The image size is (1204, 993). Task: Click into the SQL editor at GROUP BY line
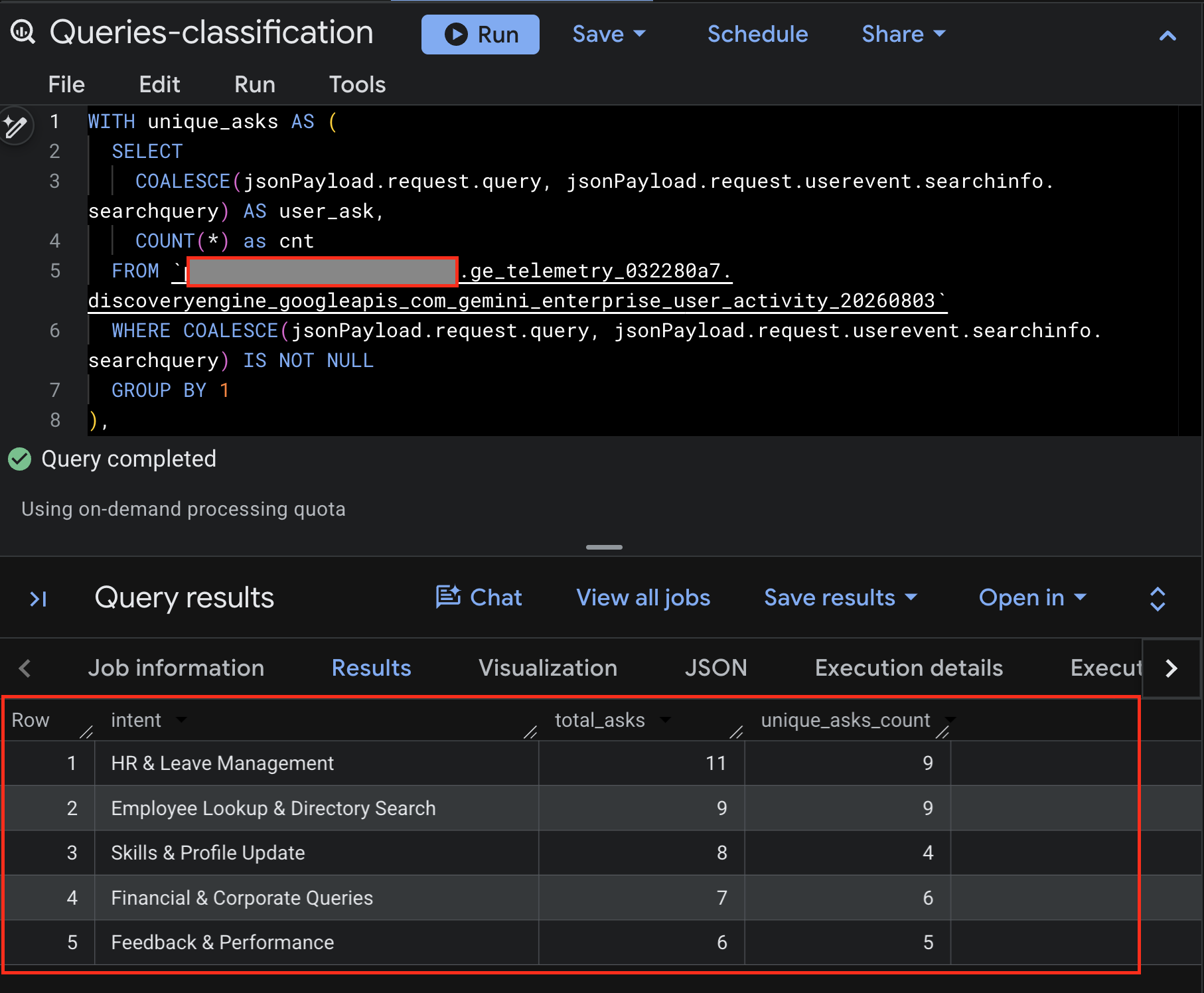point(171,390)
